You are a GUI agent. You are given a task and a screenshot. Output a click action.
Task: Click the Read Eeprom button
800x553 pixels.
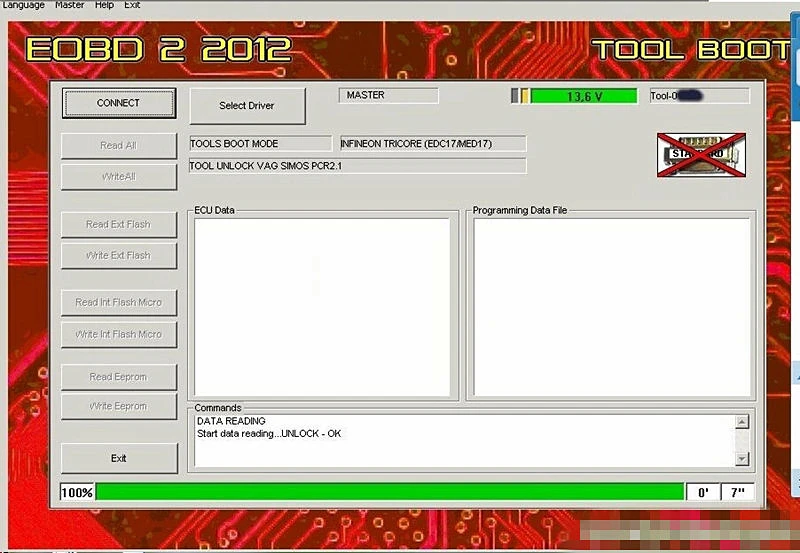tap(119, 377)
